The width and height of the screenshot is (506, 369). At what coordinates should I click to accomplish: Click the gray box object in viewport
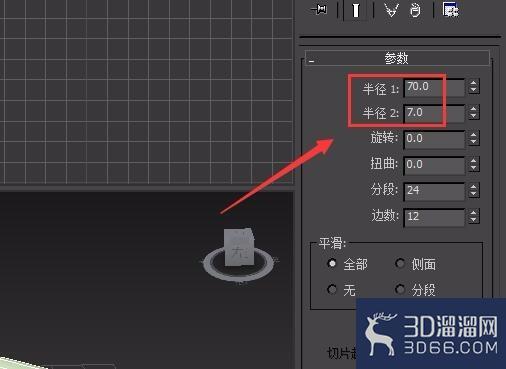point(239,247)
